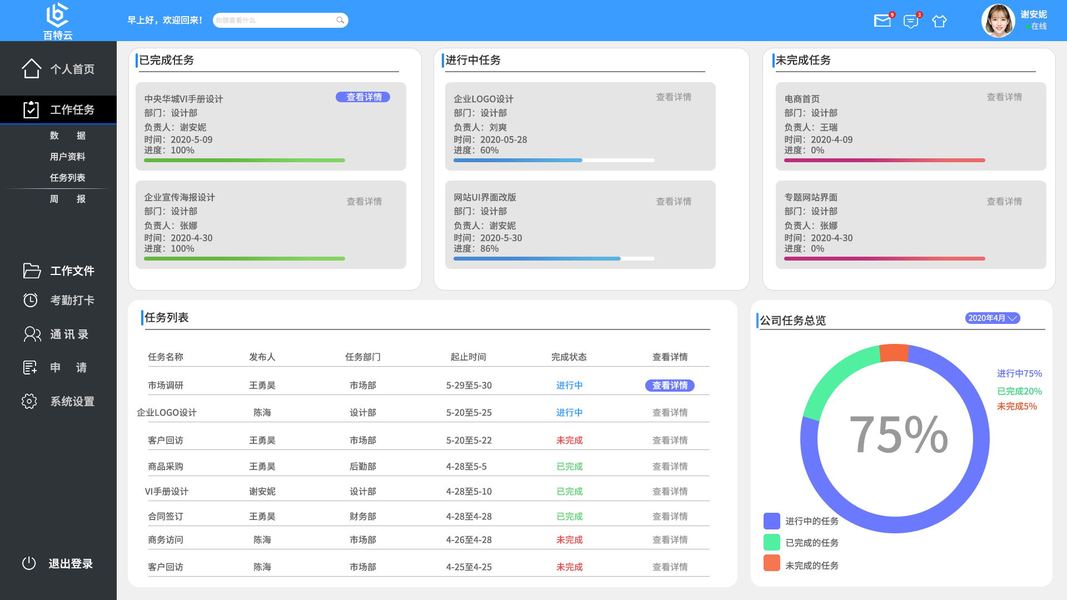This screenshot has width=1067, height=600.
Task: Click the 网站UI界面改版 progress bar
Action: pyautogui.click(x=554, y=259)
